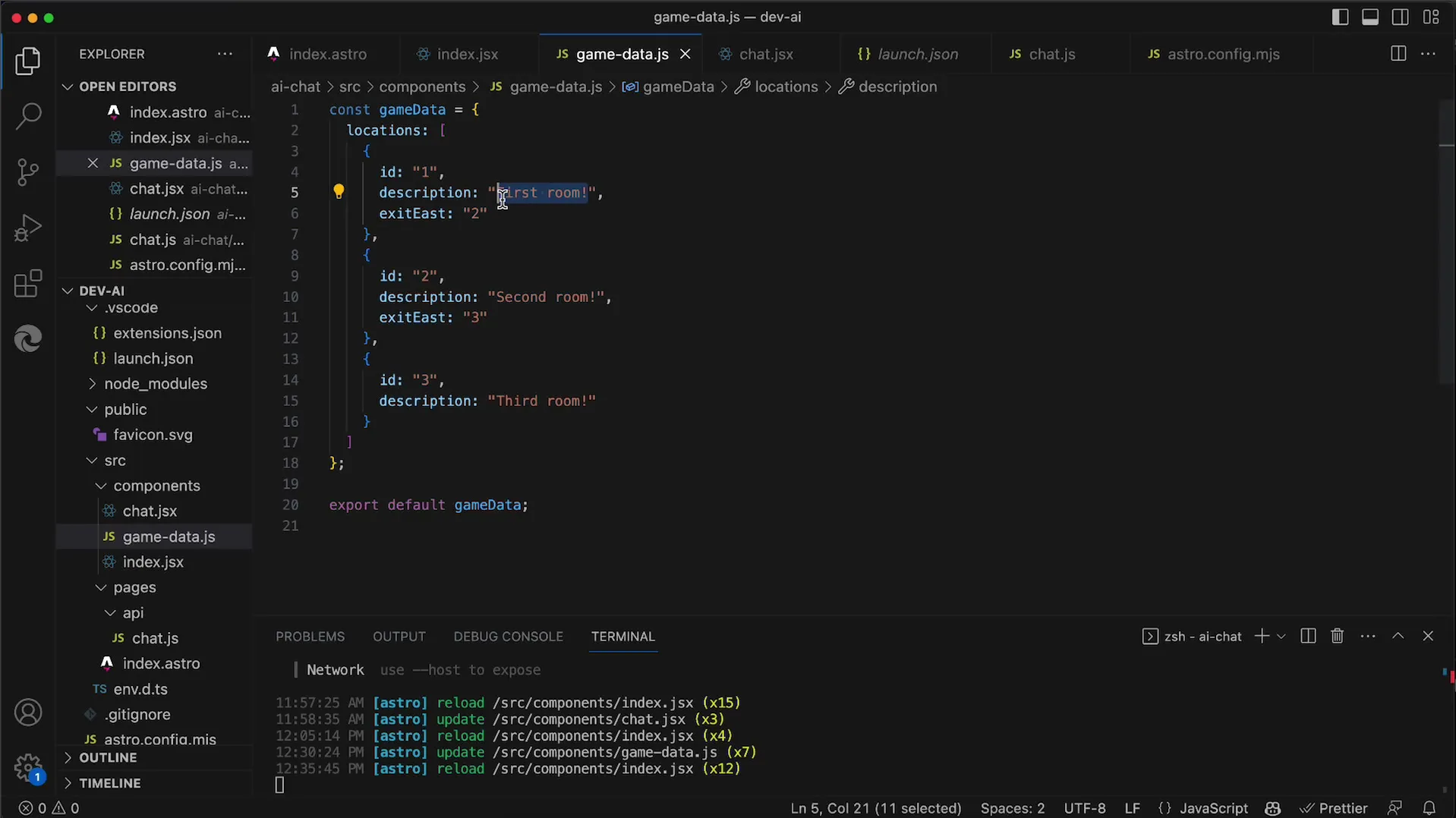Open the Explorer view in activity bar
This screenshot has width=1456, height=818.
coord(28,61)
